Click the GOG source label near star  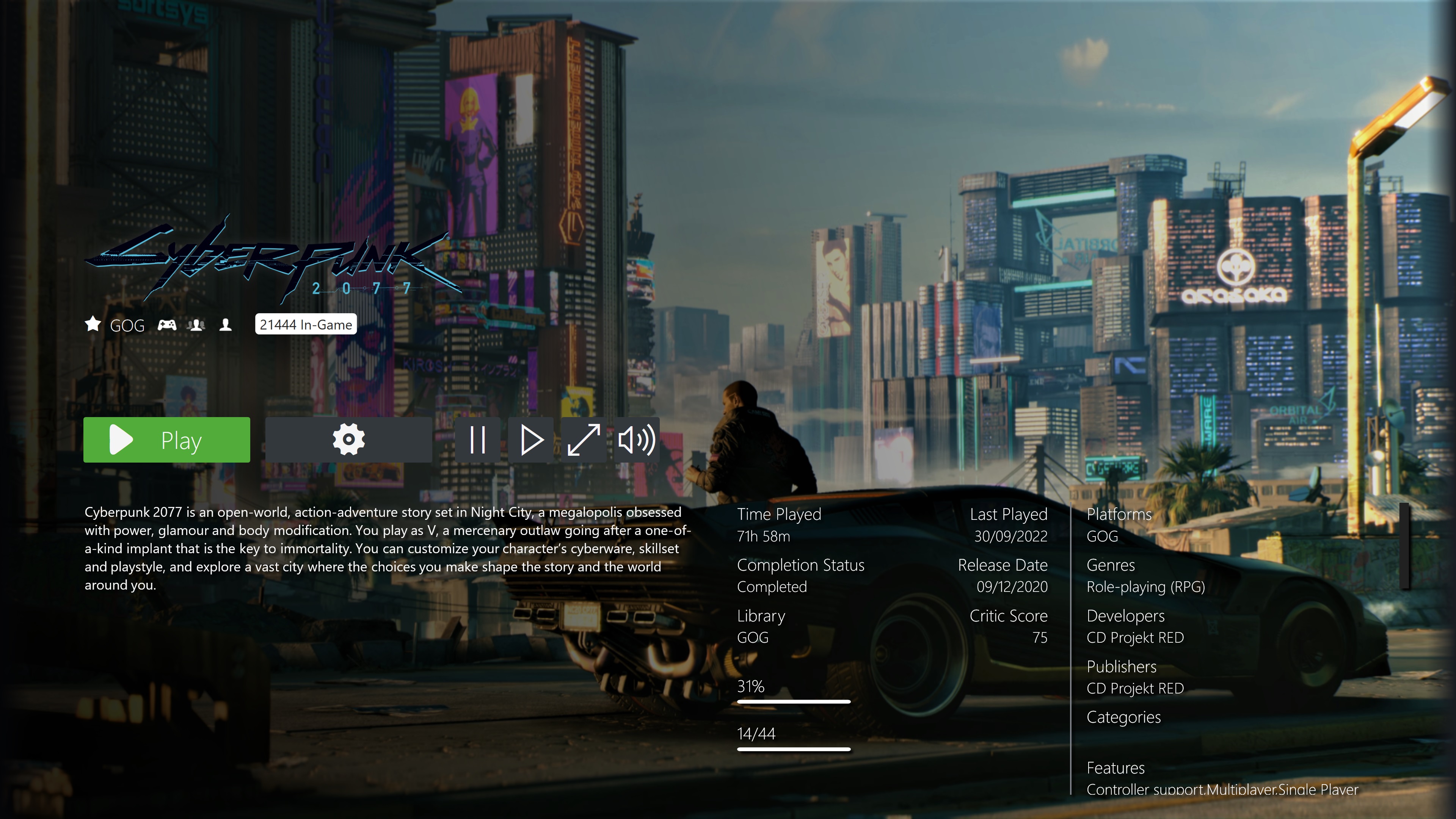coord(127,326)
